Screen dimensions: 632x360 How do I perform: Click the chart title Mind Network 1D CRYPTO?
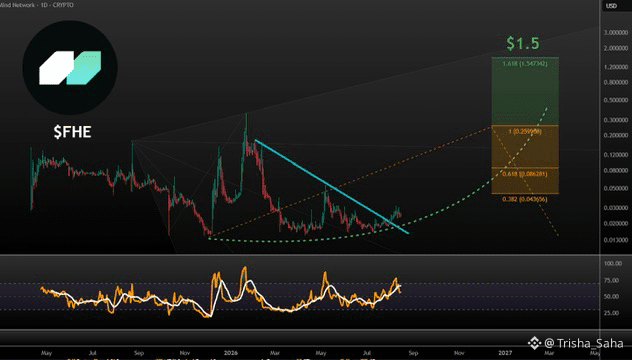37,5
